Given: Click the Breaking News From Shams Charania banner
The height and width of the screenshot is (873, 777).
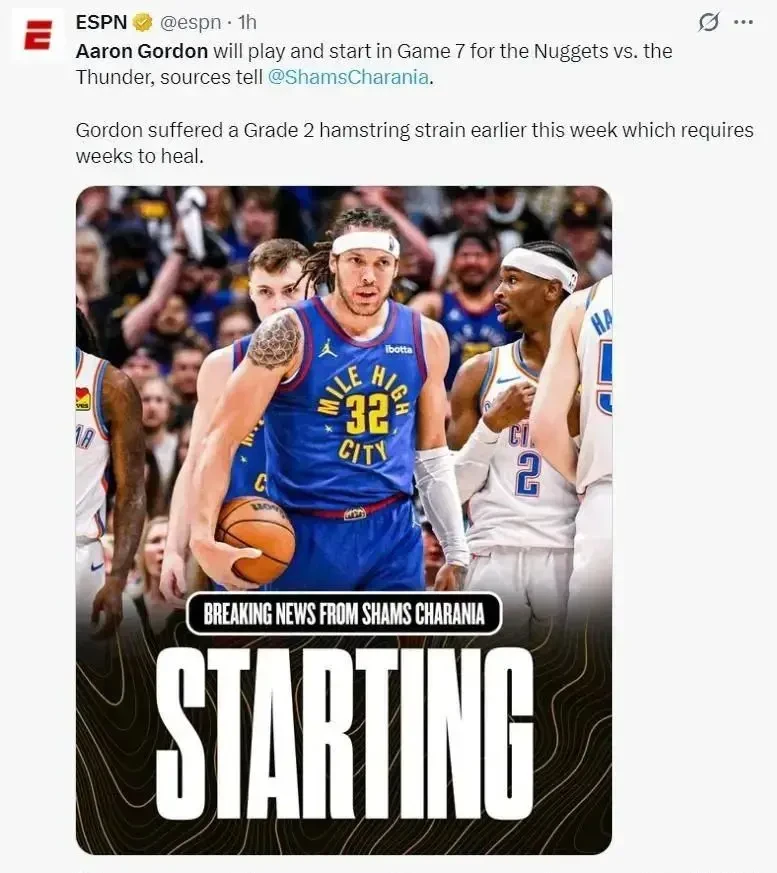Looking at the screenshot, I should tap(344, 614).
